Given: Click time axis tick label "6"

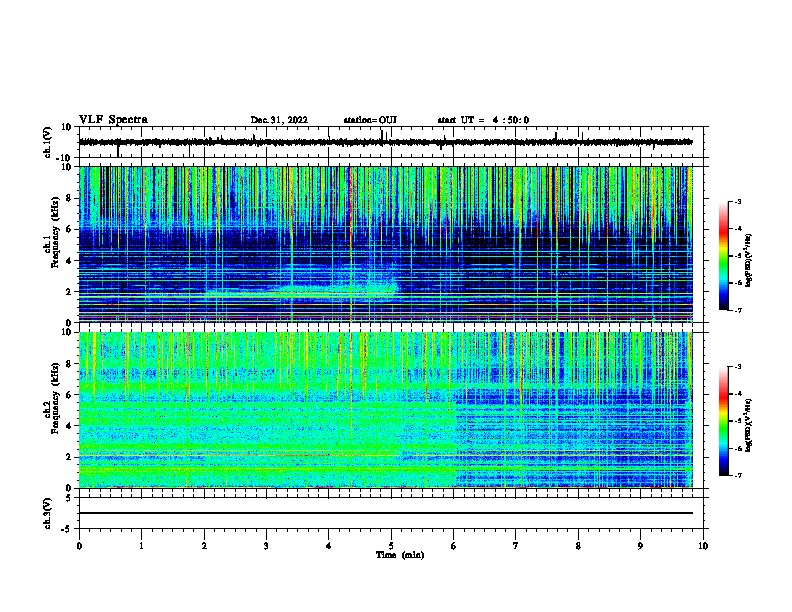Looking at the screenshot, I should [x=453, y=546].
